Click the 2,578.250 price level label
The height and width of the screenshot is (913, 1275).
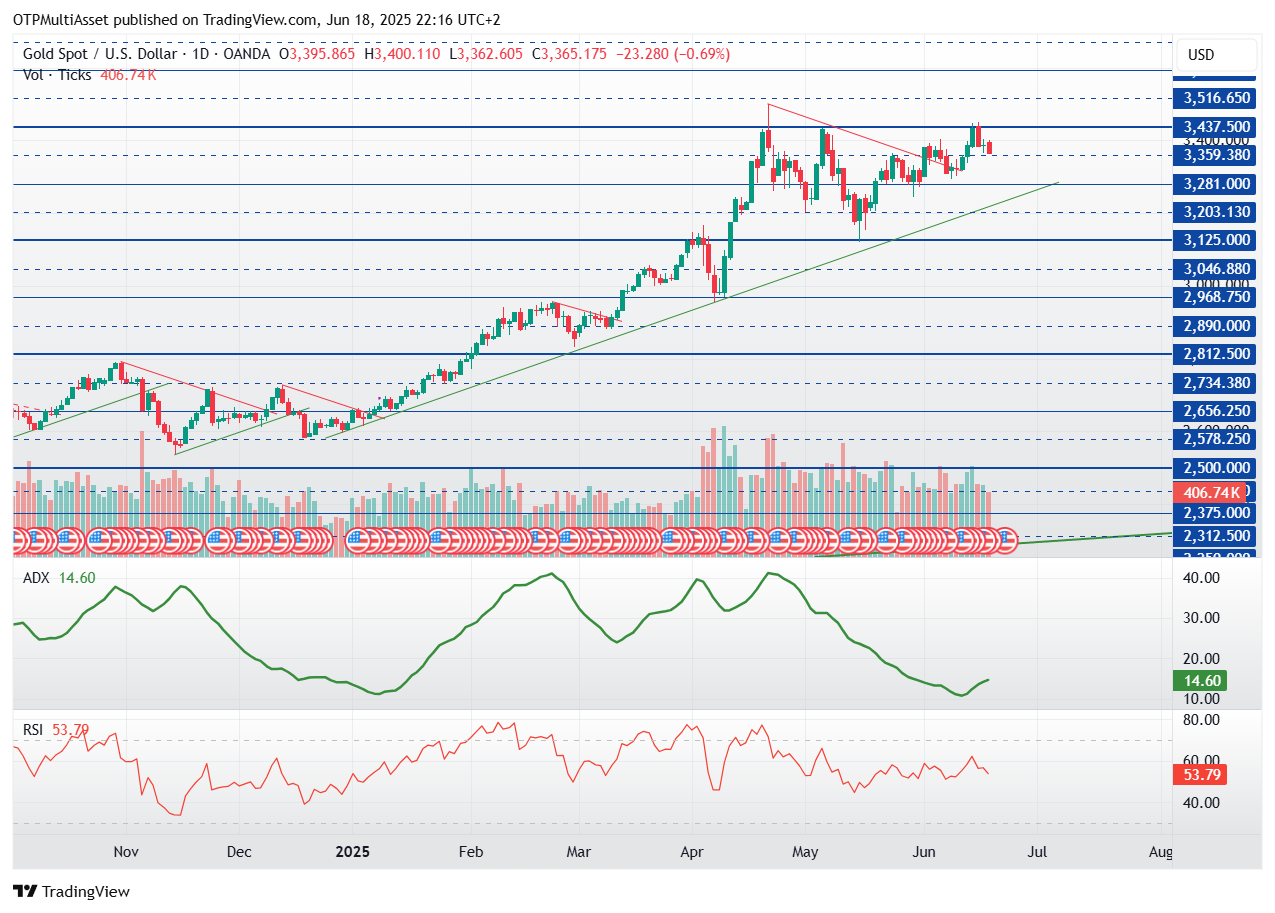click(x=1216, y=439)
